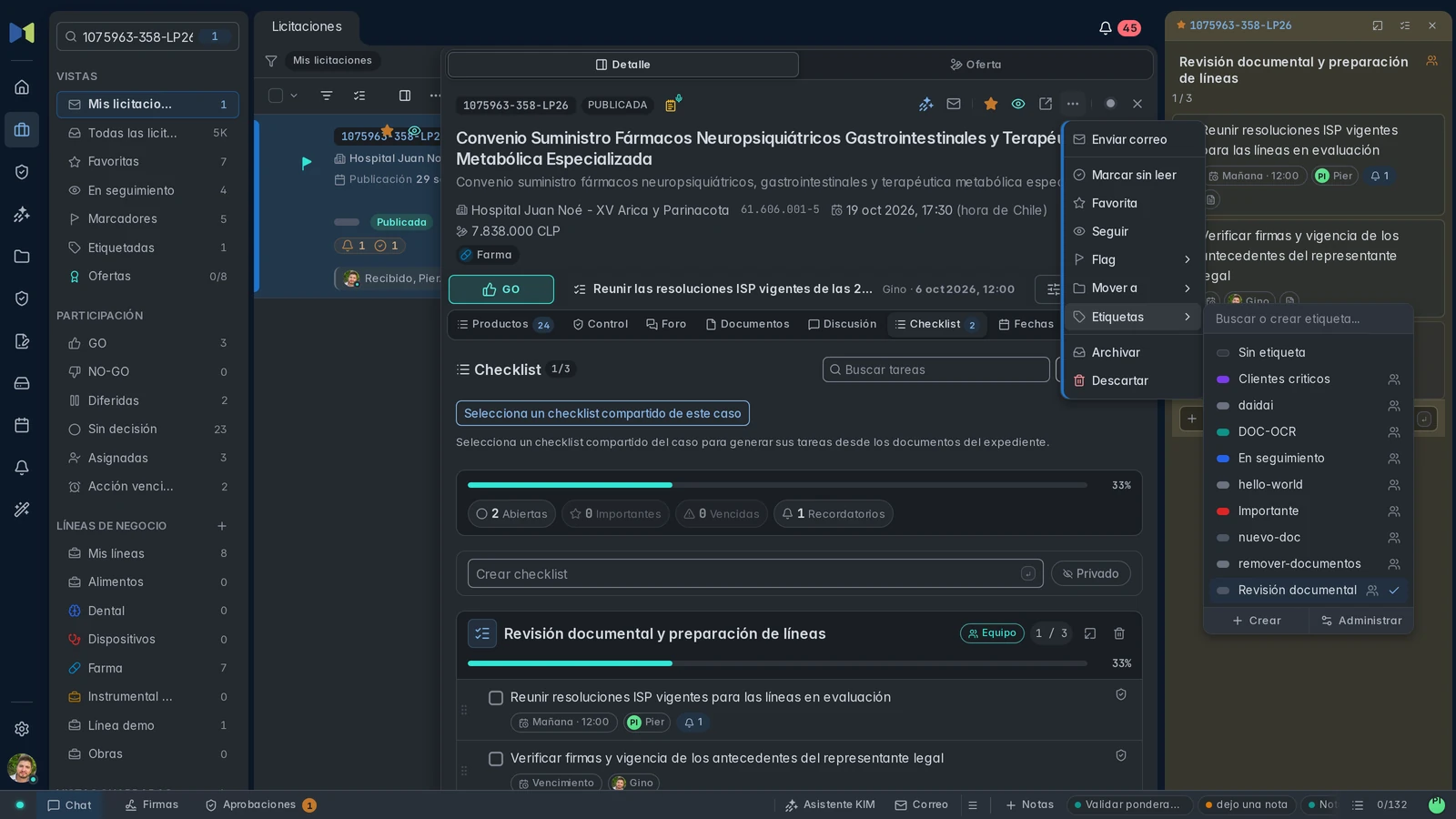Click the GO decision button
1456x819 pixels.
click(x=501, y=289)
